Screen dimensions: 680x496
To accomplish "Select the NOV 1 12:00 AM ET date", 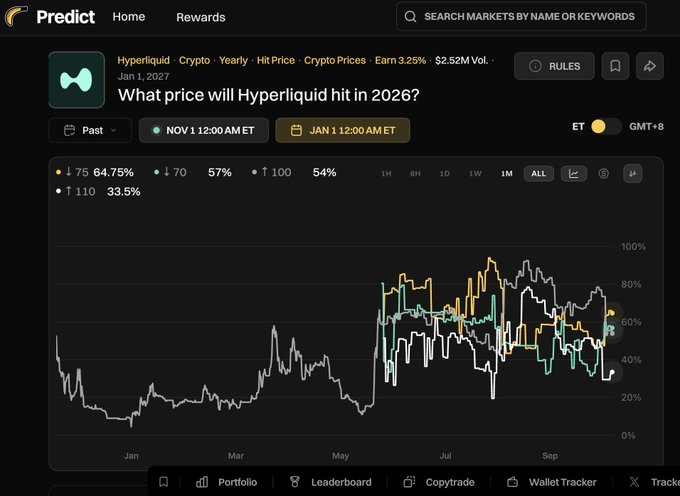I will (204, 130).
